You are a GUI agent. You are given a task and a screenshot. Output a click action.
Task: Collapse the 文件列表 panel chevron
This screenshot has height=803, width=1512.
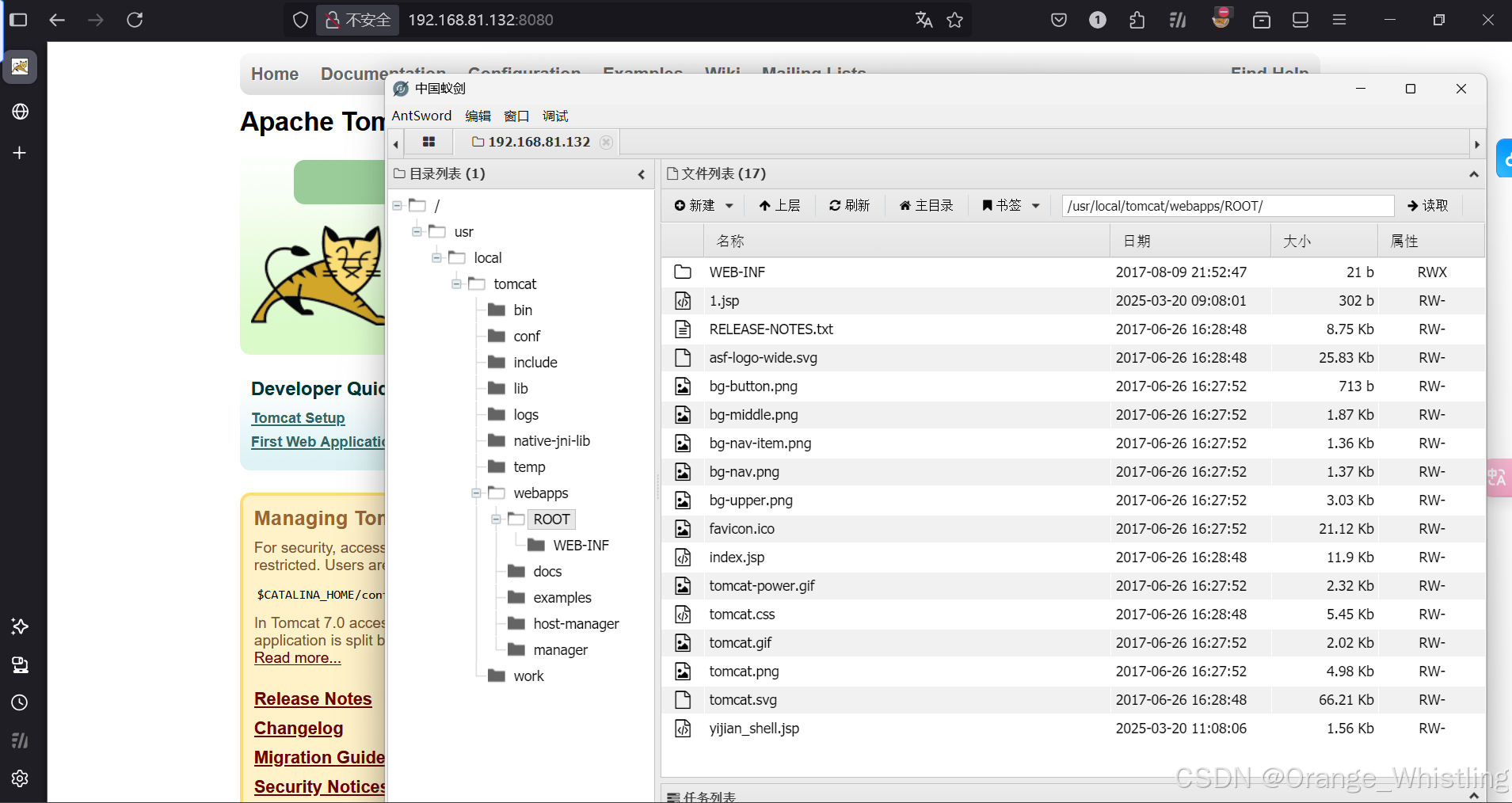click(1473, 174)
